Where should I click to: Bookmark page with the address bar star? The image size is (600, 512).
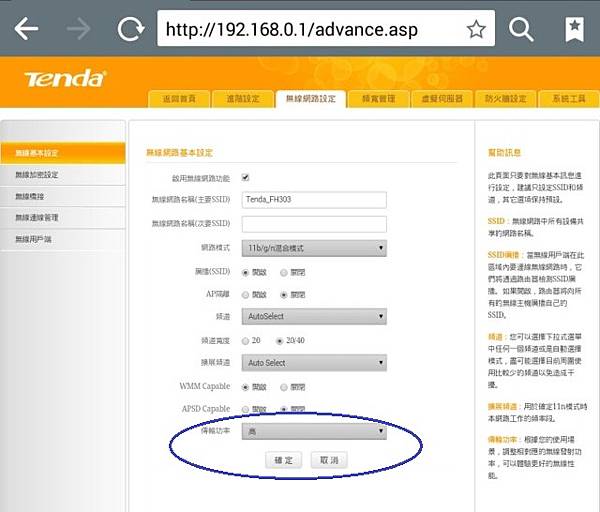coord(476,29)
